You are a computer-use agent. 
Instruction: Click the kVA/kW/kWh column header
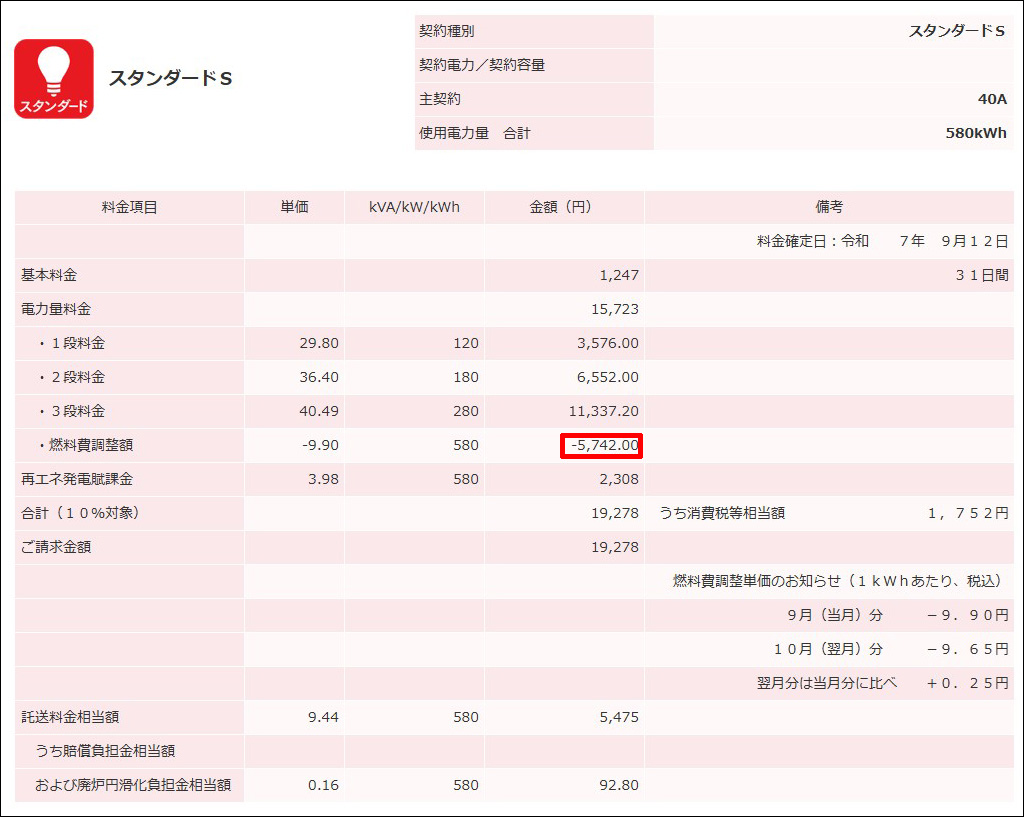click(415, 207)
